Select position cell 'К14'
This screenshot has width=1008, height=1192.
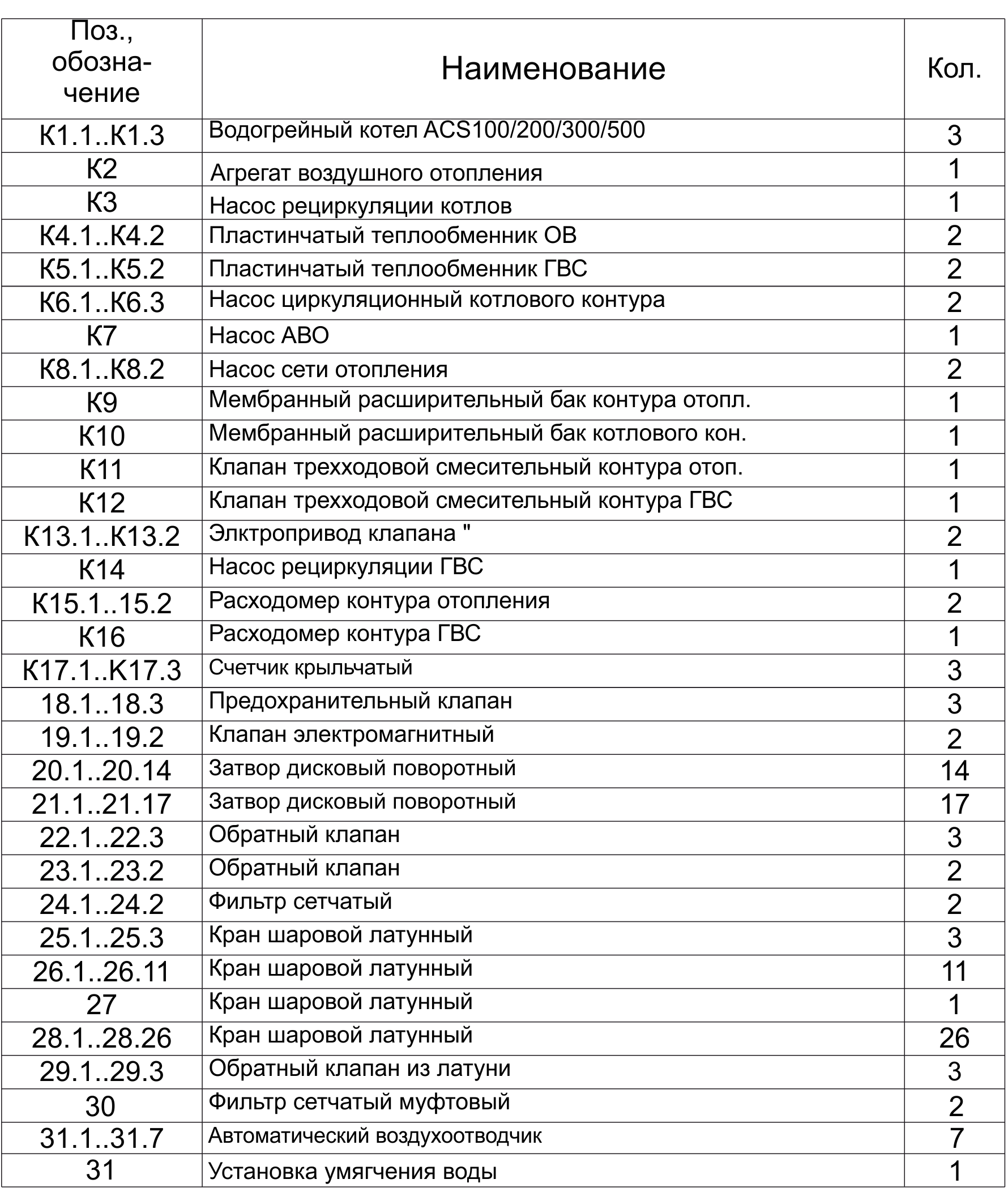click(102, 570)
